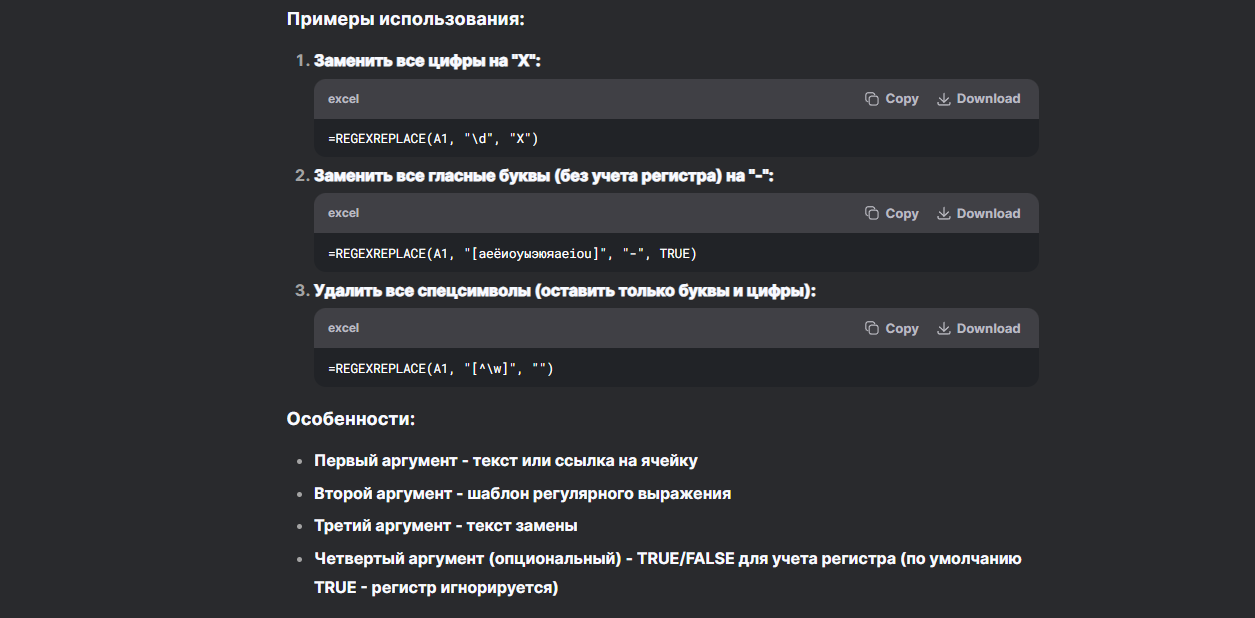Copy the vowels replacement formula code block
Screen dimensions: 1255x618
(891, 213)
